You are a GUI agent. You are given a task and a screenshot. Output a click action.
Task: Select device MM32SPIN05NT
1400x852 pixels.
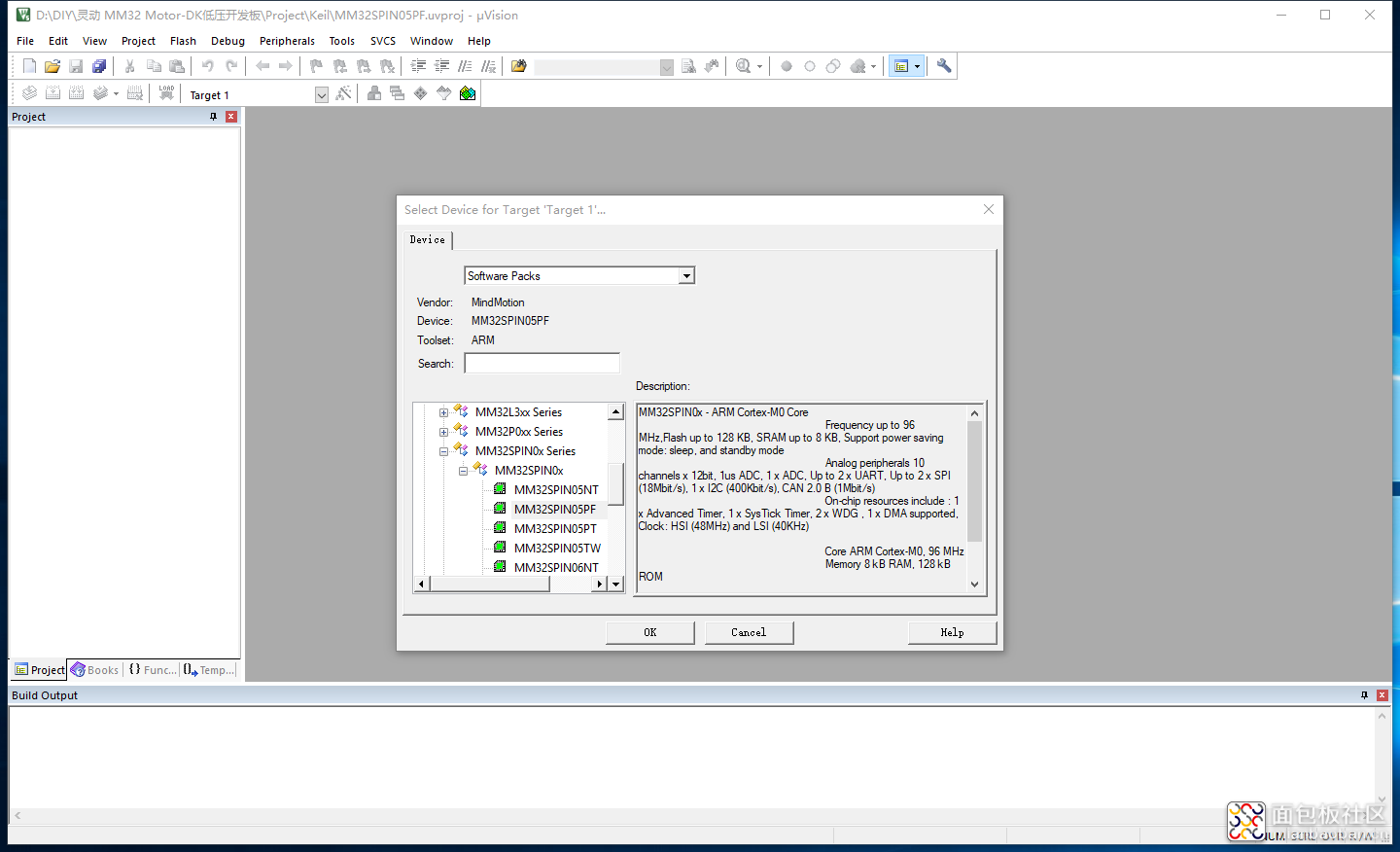click(556, 490)
